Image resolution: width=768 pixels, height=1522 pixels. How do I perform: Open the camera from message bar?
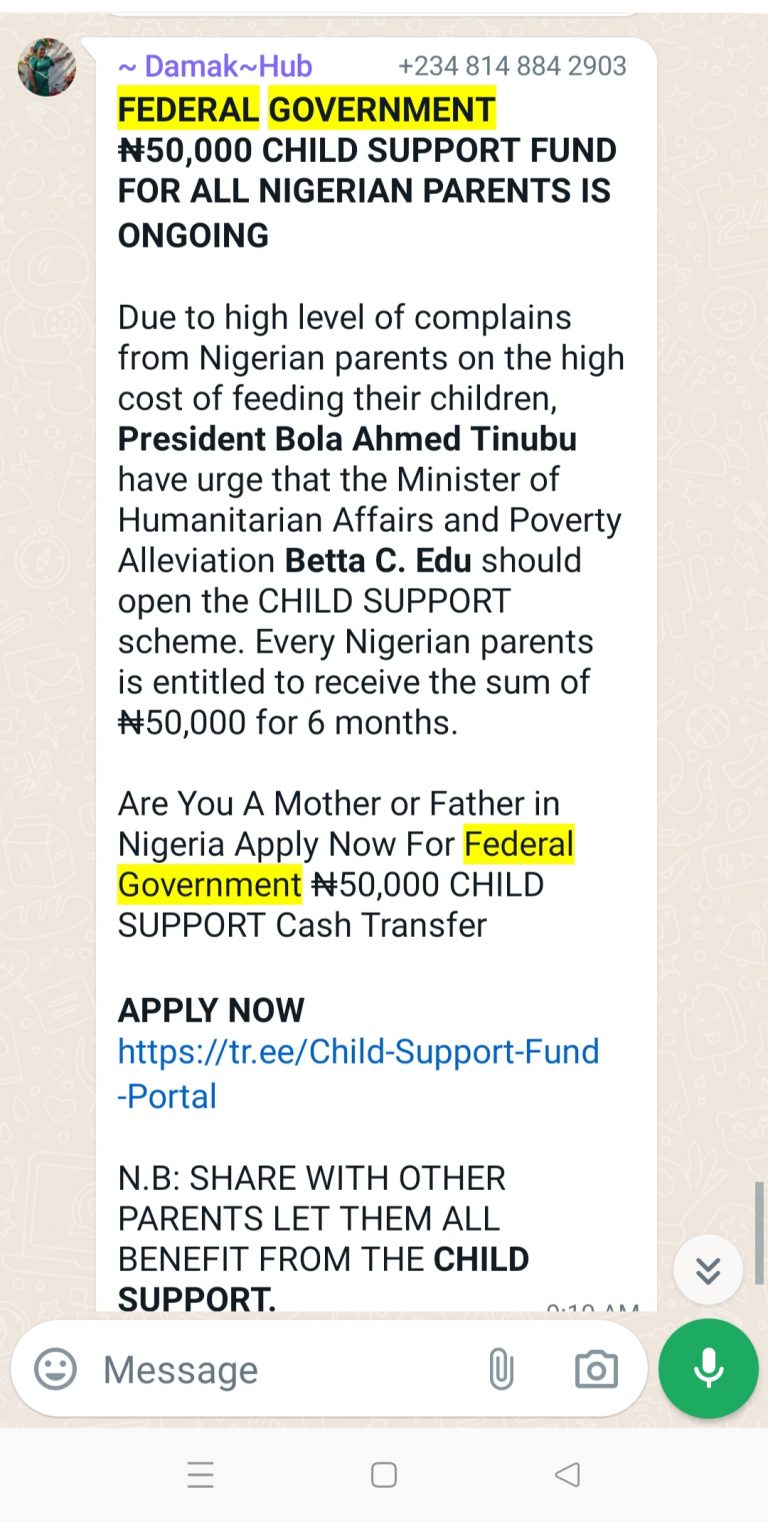tap(596, 1369)
